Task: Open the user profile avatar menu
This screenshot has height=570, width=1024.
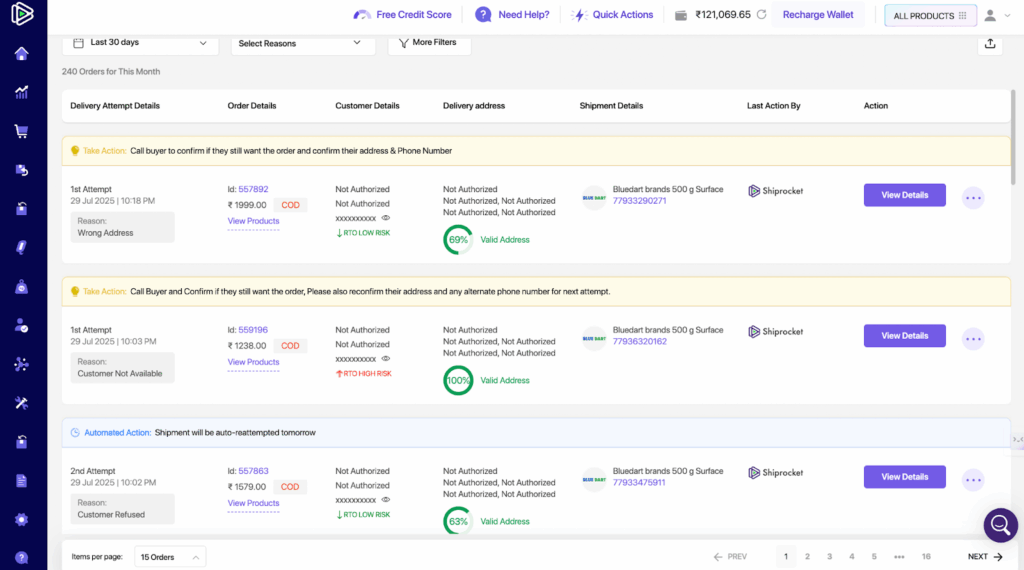Action: pos(991,15)
